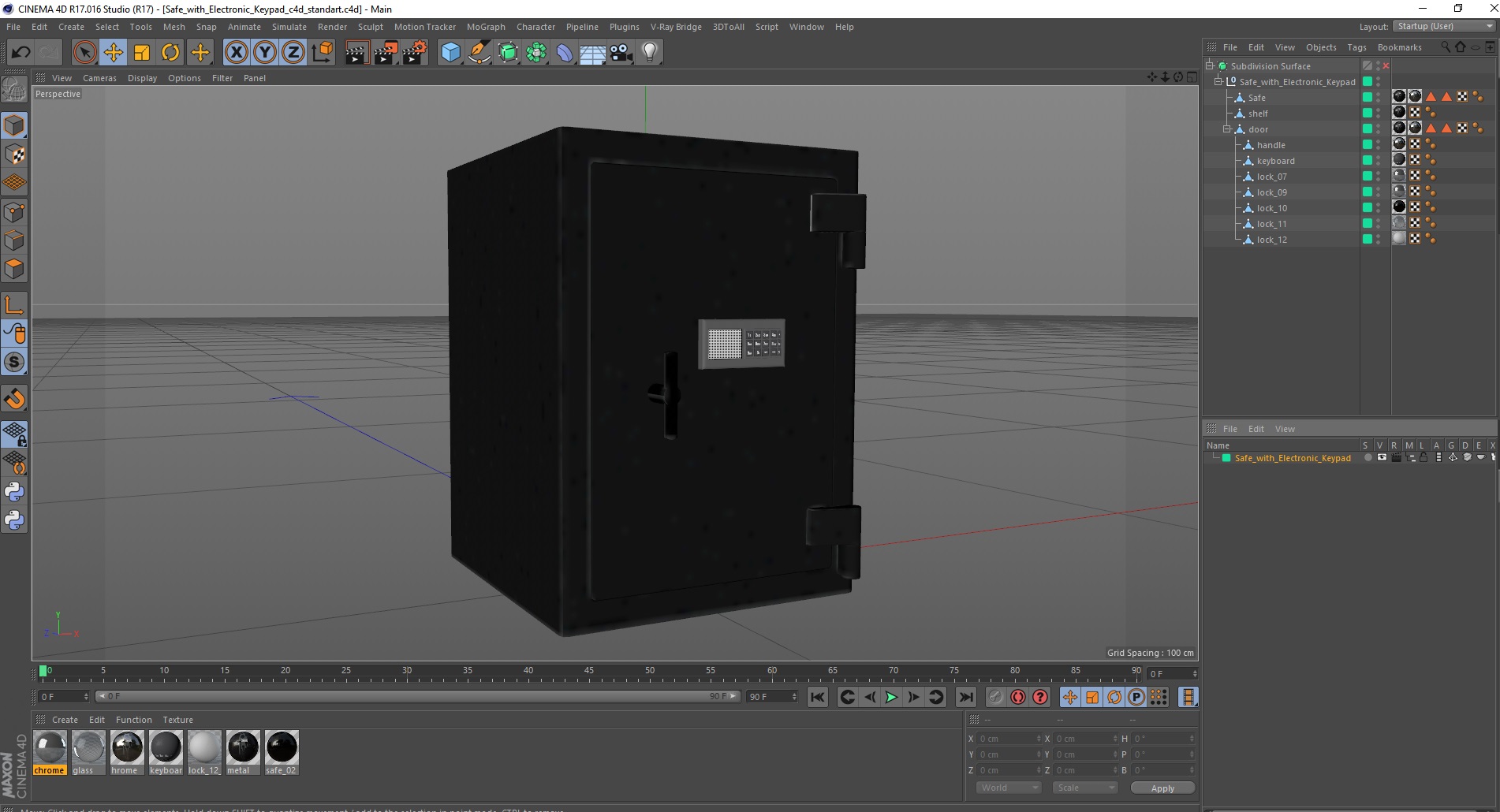Add a Floor environment object
1500x812 pixels.
[593, 53]
